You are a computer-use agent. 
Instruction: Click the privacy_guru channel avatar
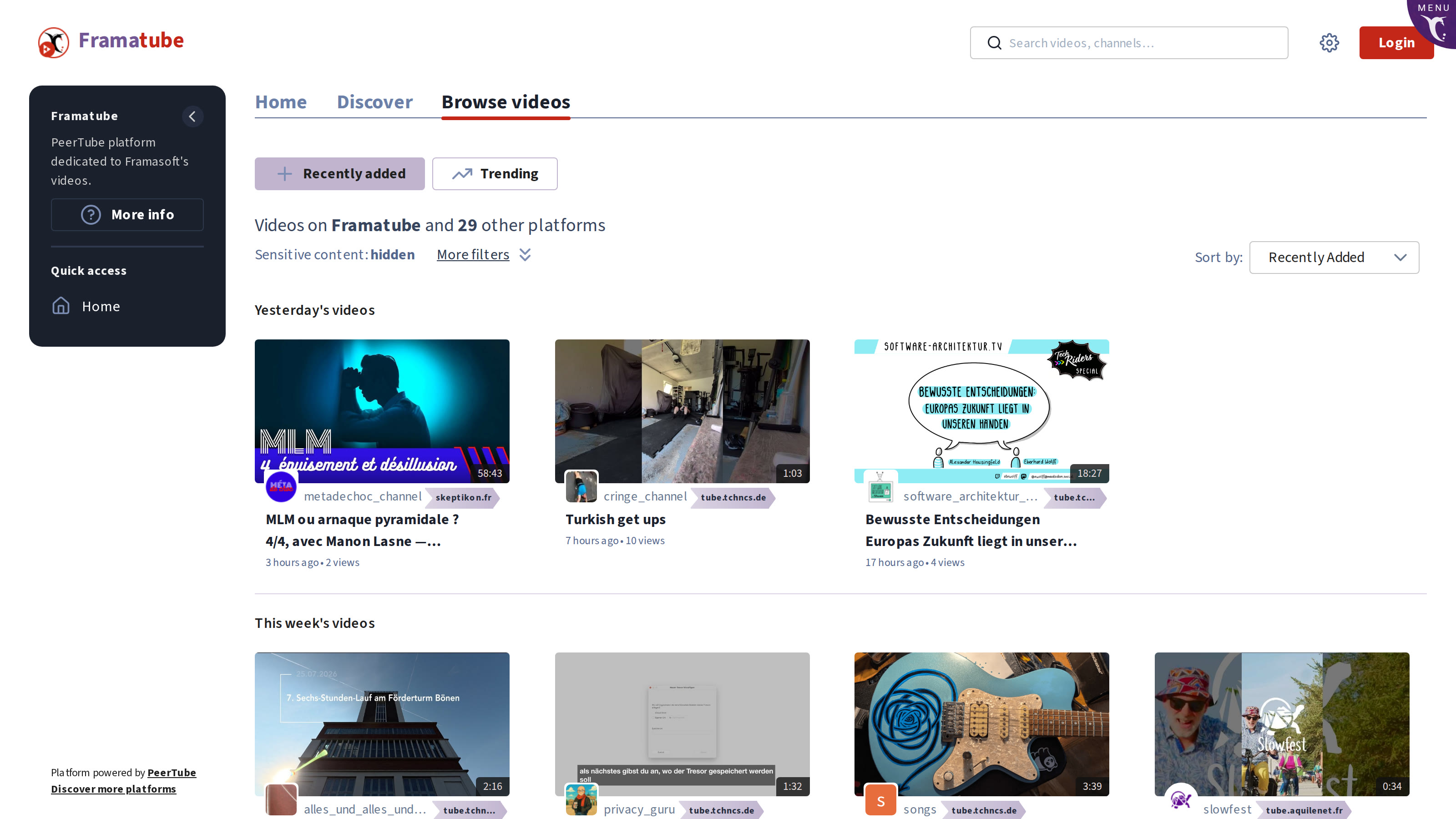tap(581, 799)
